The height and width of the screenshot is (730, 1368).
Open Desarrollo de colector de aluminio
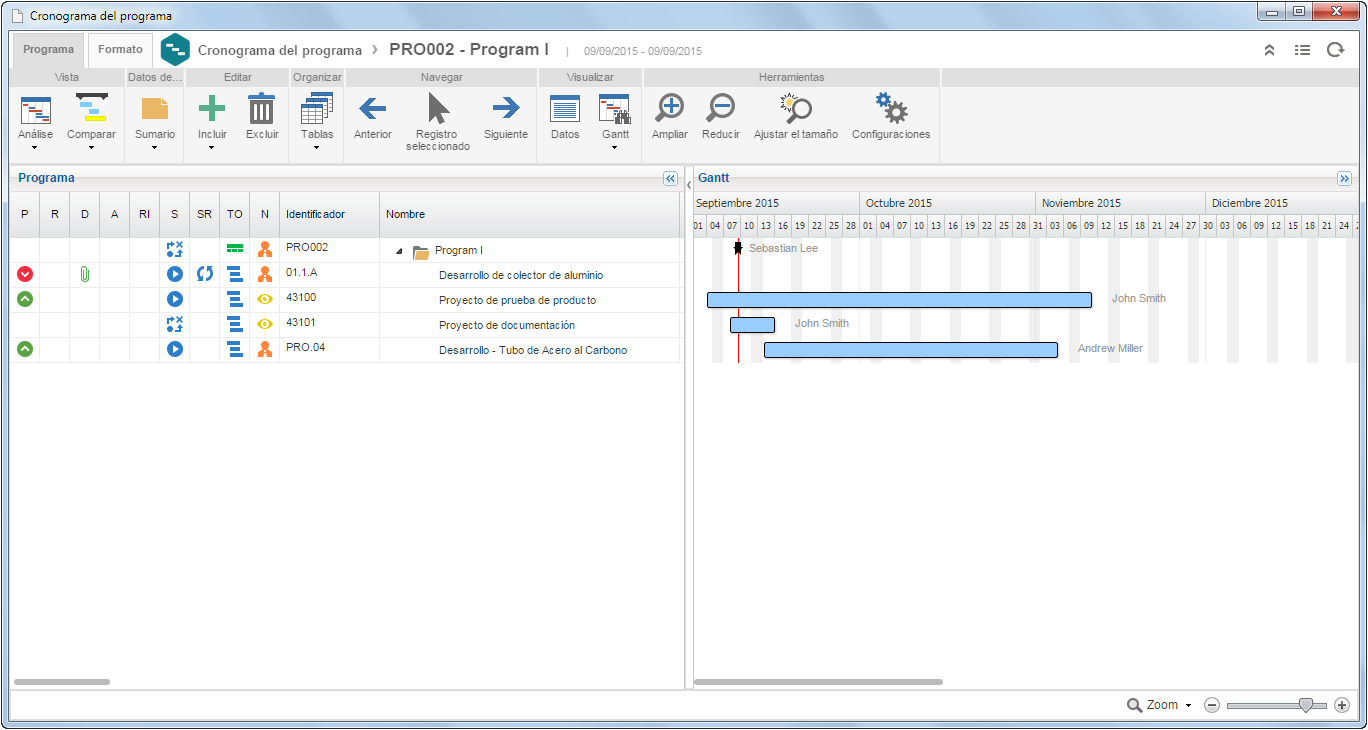pos(521,275)
